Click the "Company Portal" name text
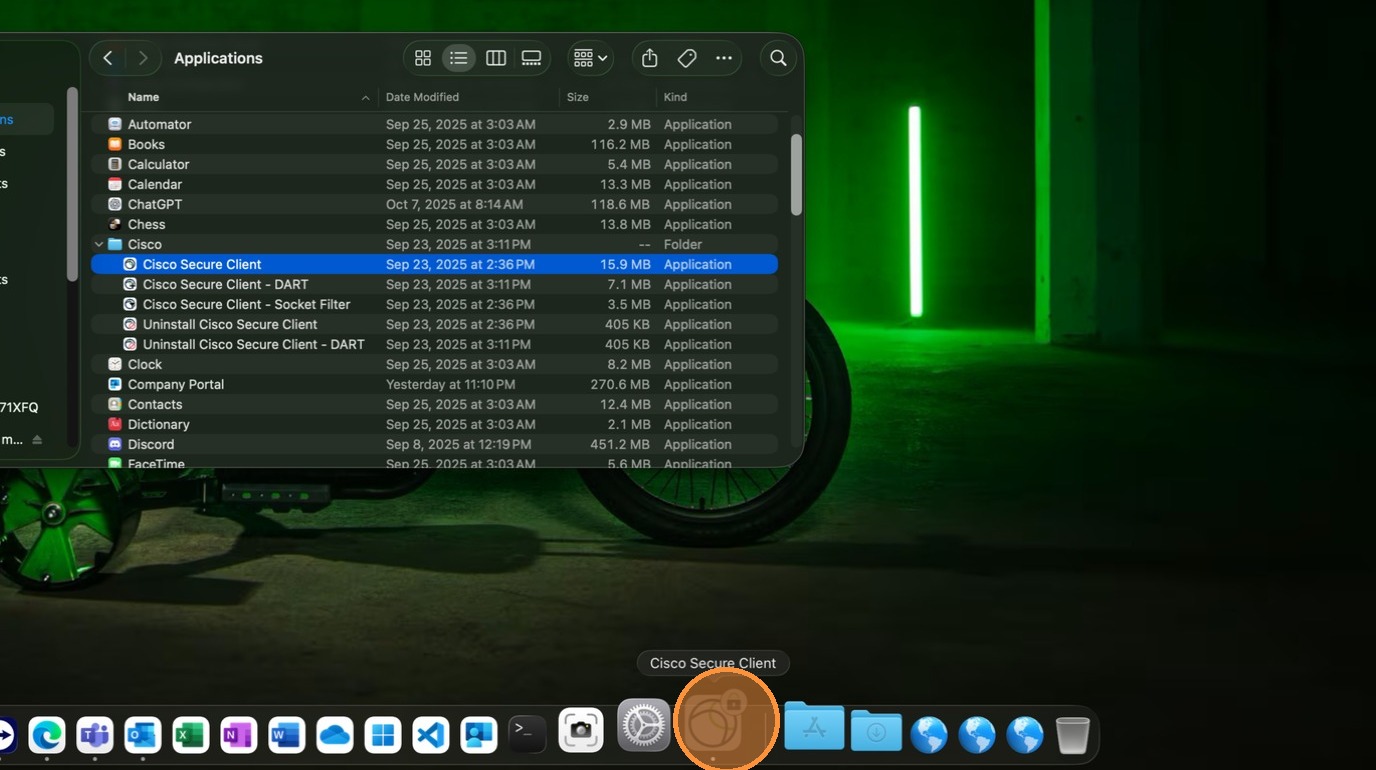Viewport: 1376px width, 770px height. [x=176, y=384]
